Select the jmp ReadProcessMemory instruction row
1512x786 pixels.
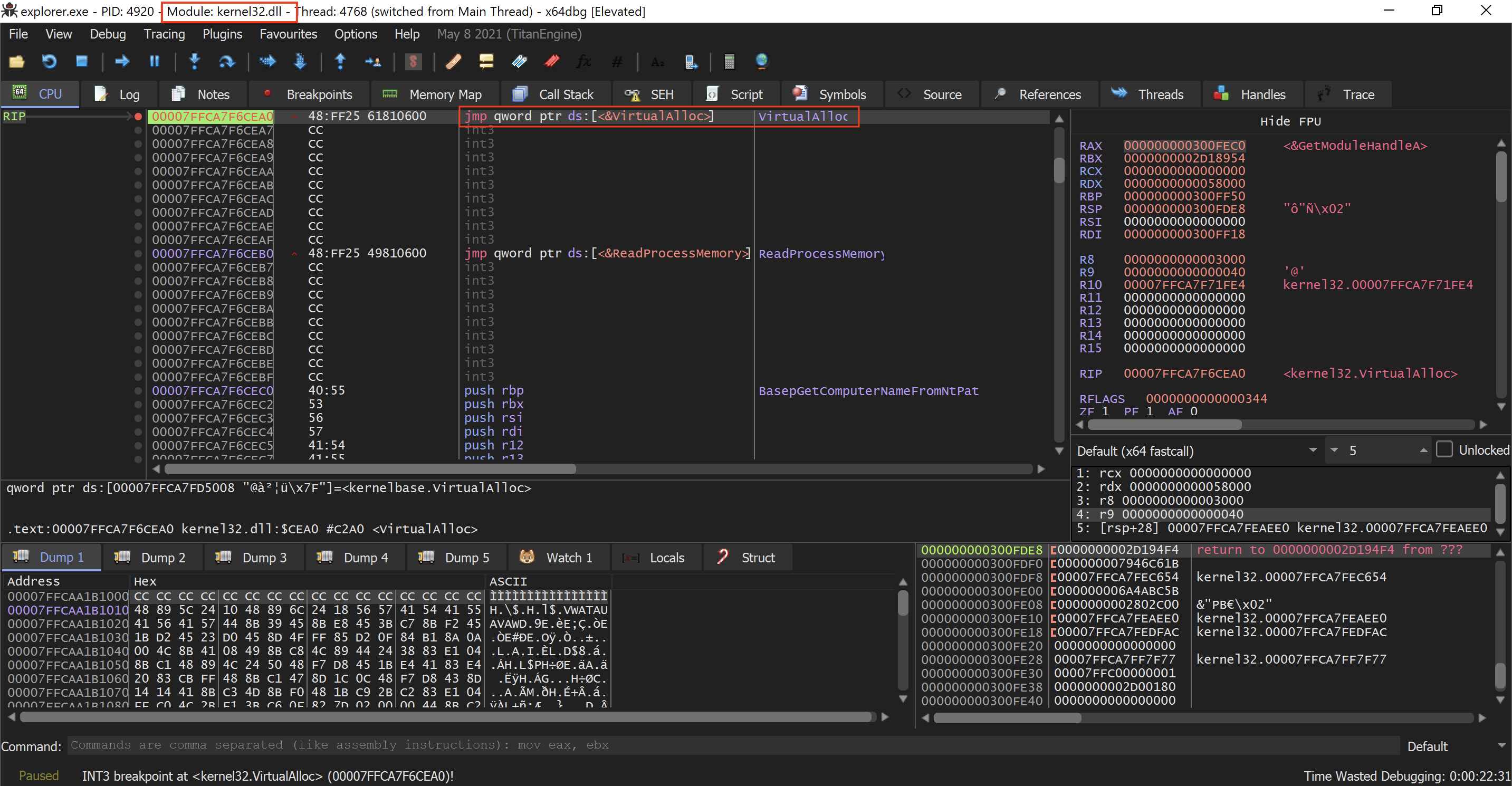(599, 254)
